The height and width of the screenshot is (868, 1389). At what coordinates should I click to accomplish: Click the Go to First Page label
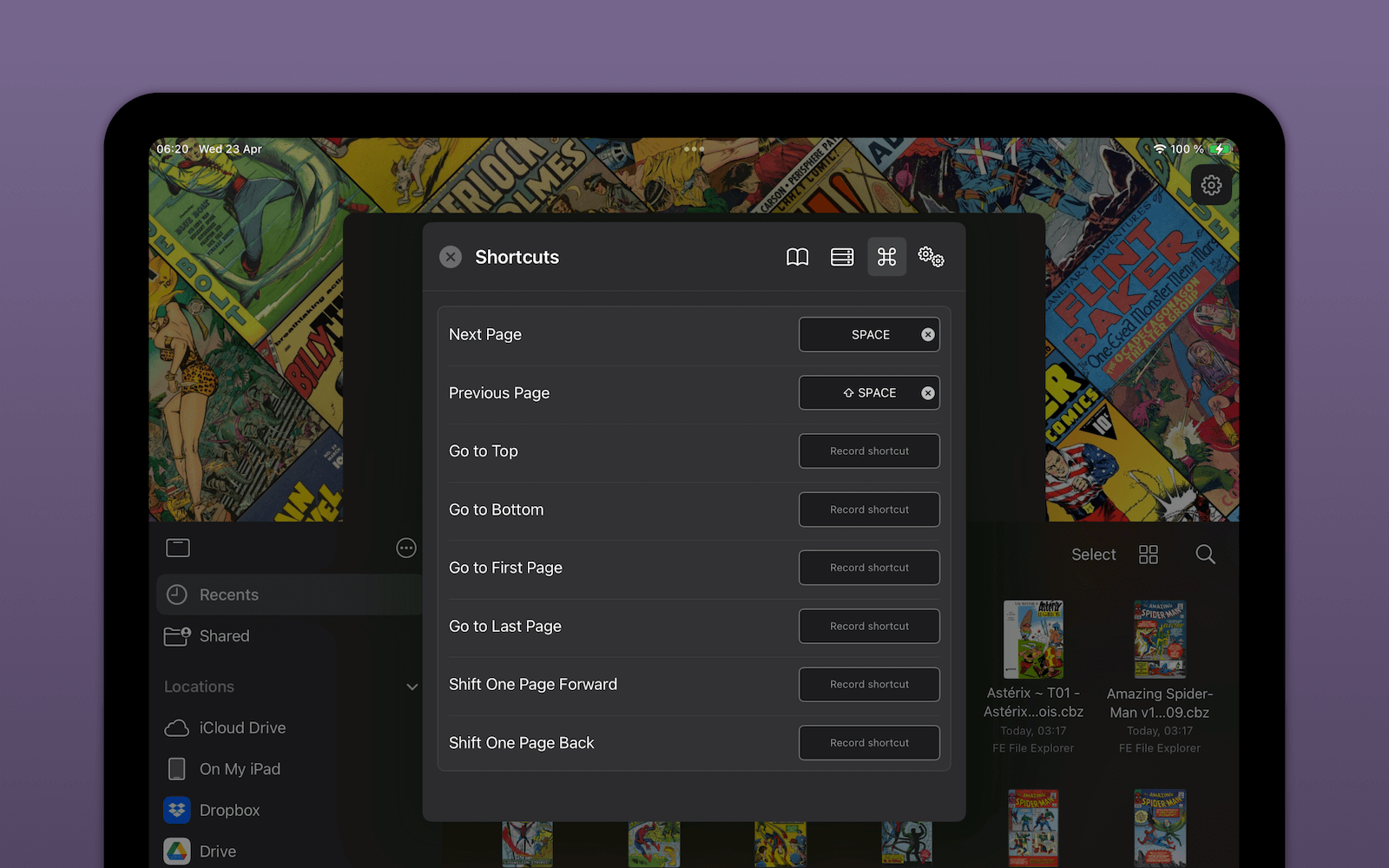(506, 568)
